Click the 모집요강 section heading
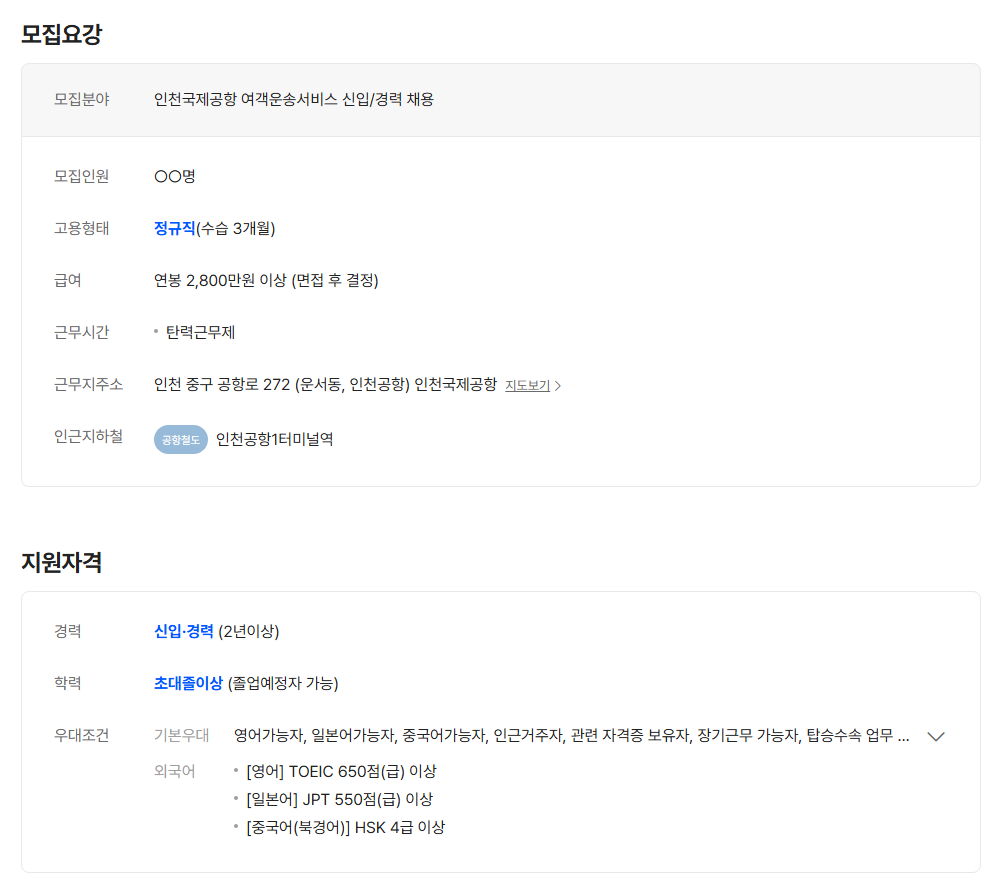Viewport: 1008px width, 896px height. [x=62, y=34]
